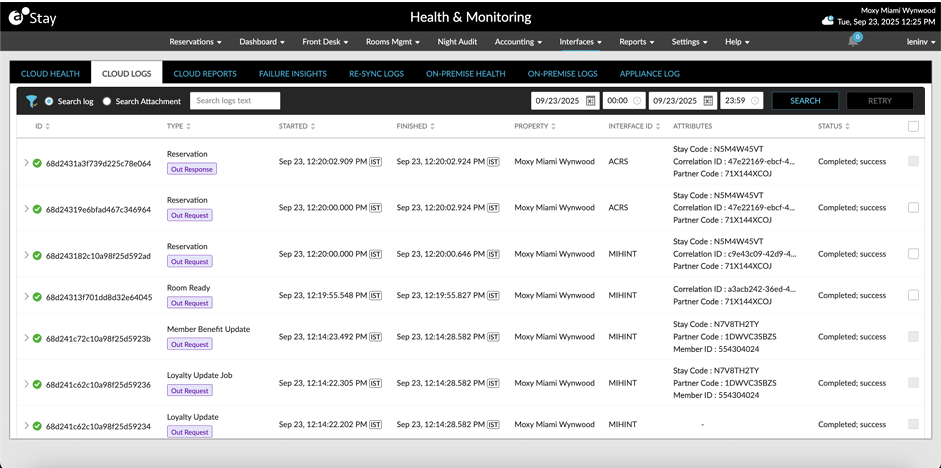Sort by Interface ID column arrows
941x468 pixels.
point(658,127)
